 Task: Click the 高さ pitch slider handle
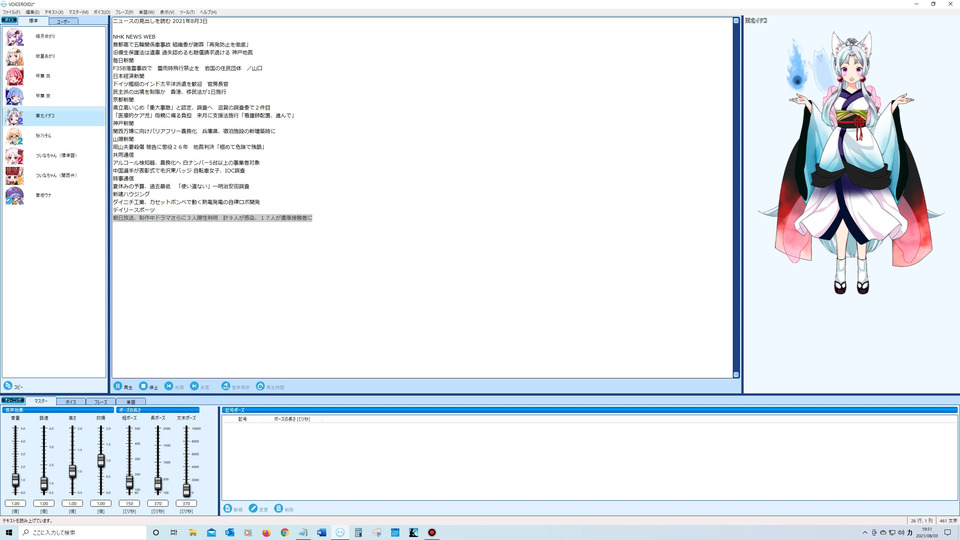pos(72,471)
